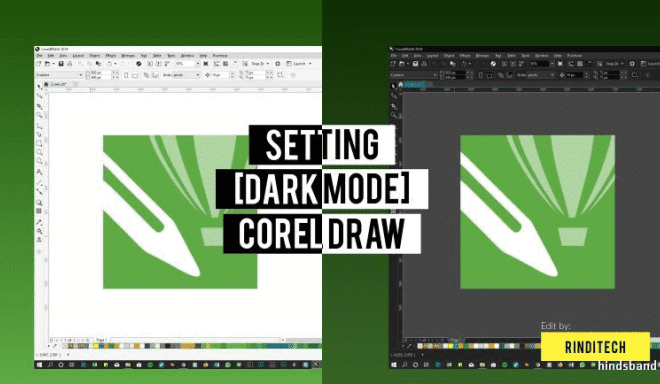Image resolution: width=660 pixels, height=384 pixels.
Task: Open Options gear in the dark window toolbar
Action: [x=632, y=64]
